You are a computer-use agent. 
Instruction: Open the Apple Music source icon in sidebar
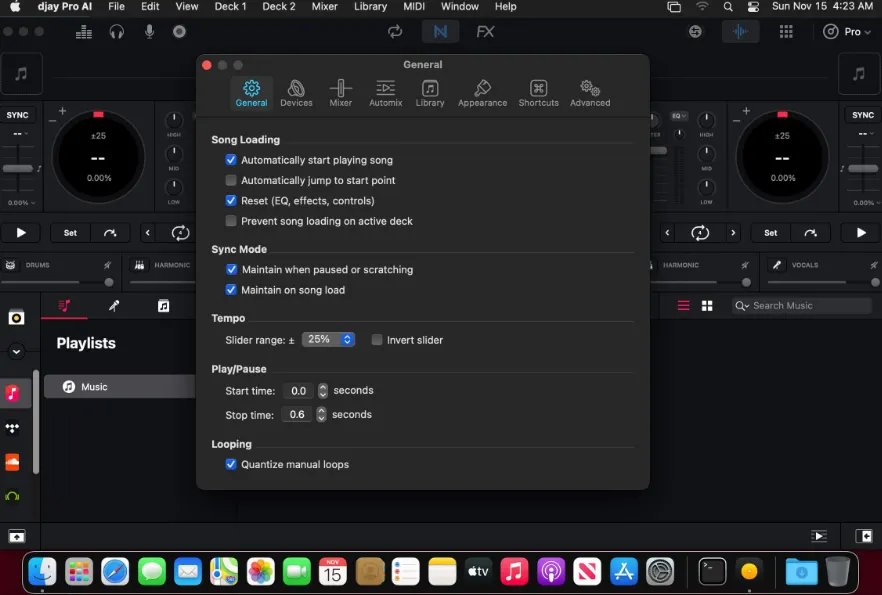pyautogui.click(x=12, y=393)
